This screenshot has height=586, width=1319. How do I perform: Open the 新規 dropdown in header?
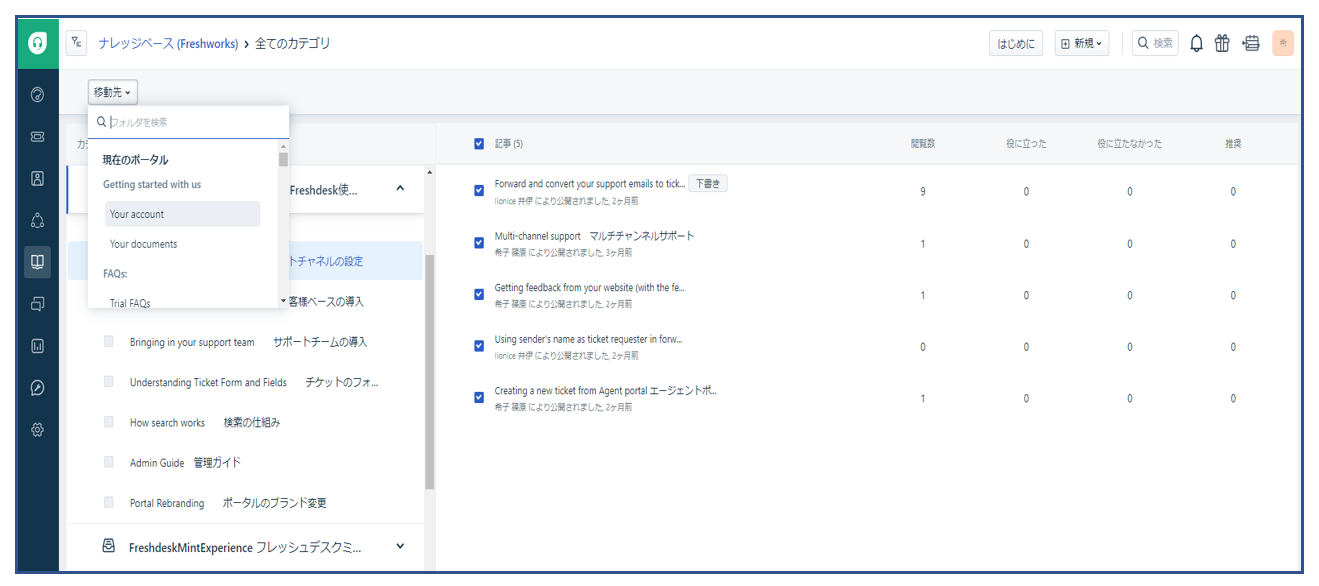click(x=1082, y=43)
